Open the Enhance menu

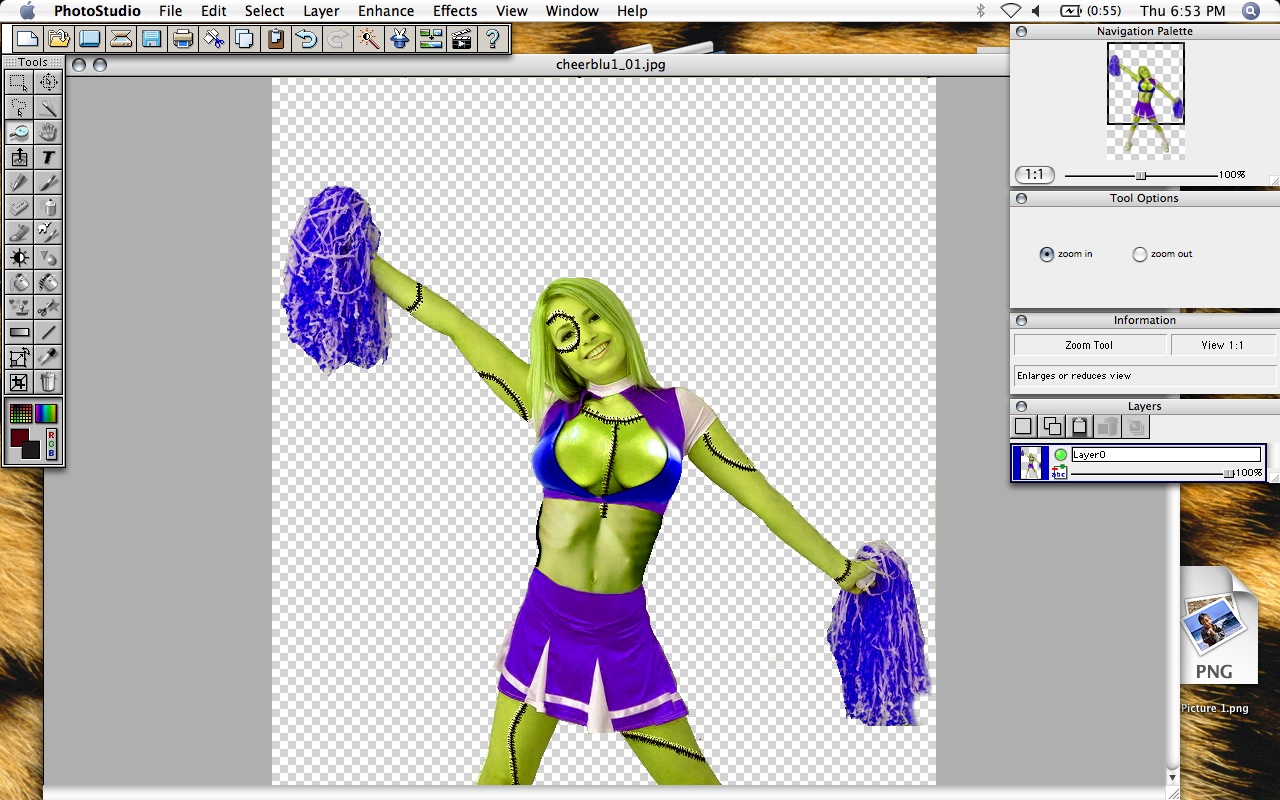[x=386, y=11]
